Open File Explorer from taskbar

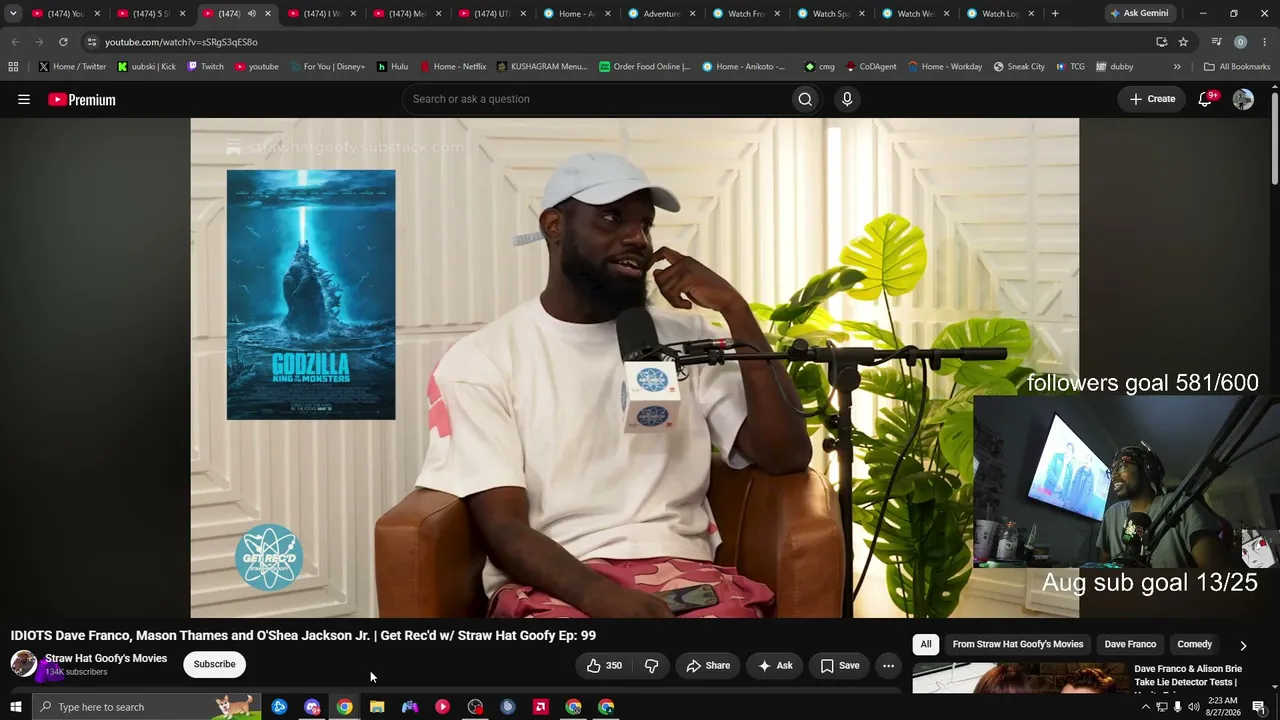tap(377, 707)
